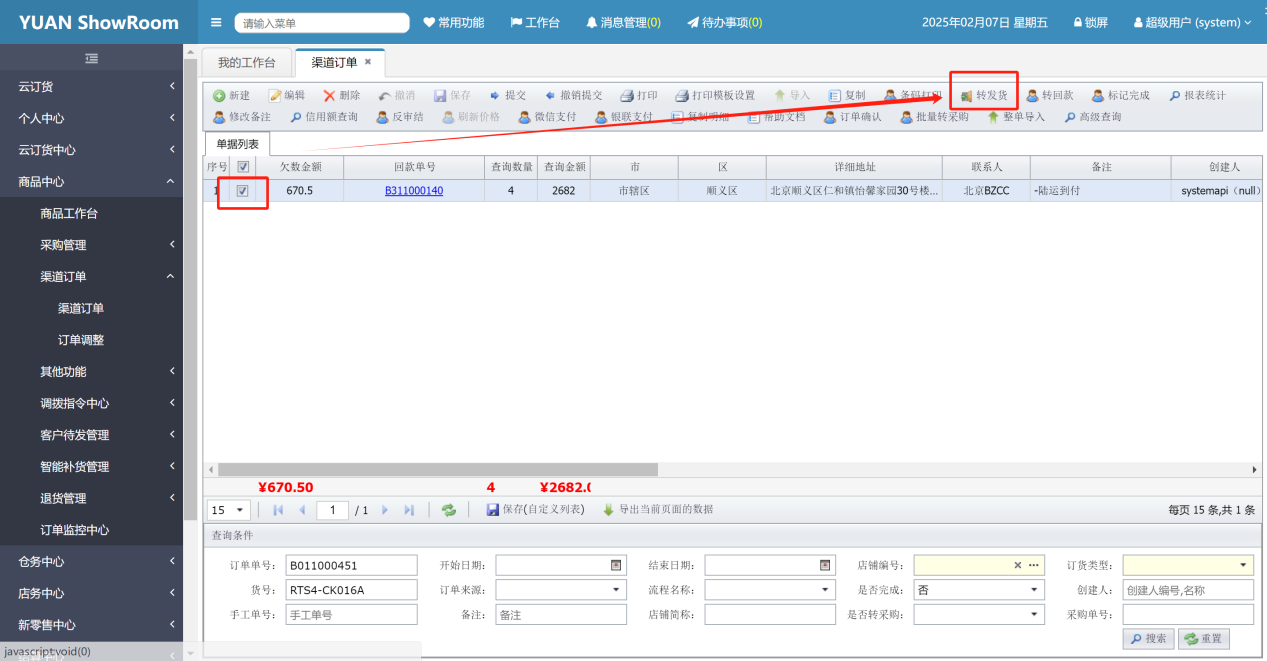This screenshot has height=661, width=1267.
Task: Open 订单调整 in the sidebar
Action: [x=81, y=340]
